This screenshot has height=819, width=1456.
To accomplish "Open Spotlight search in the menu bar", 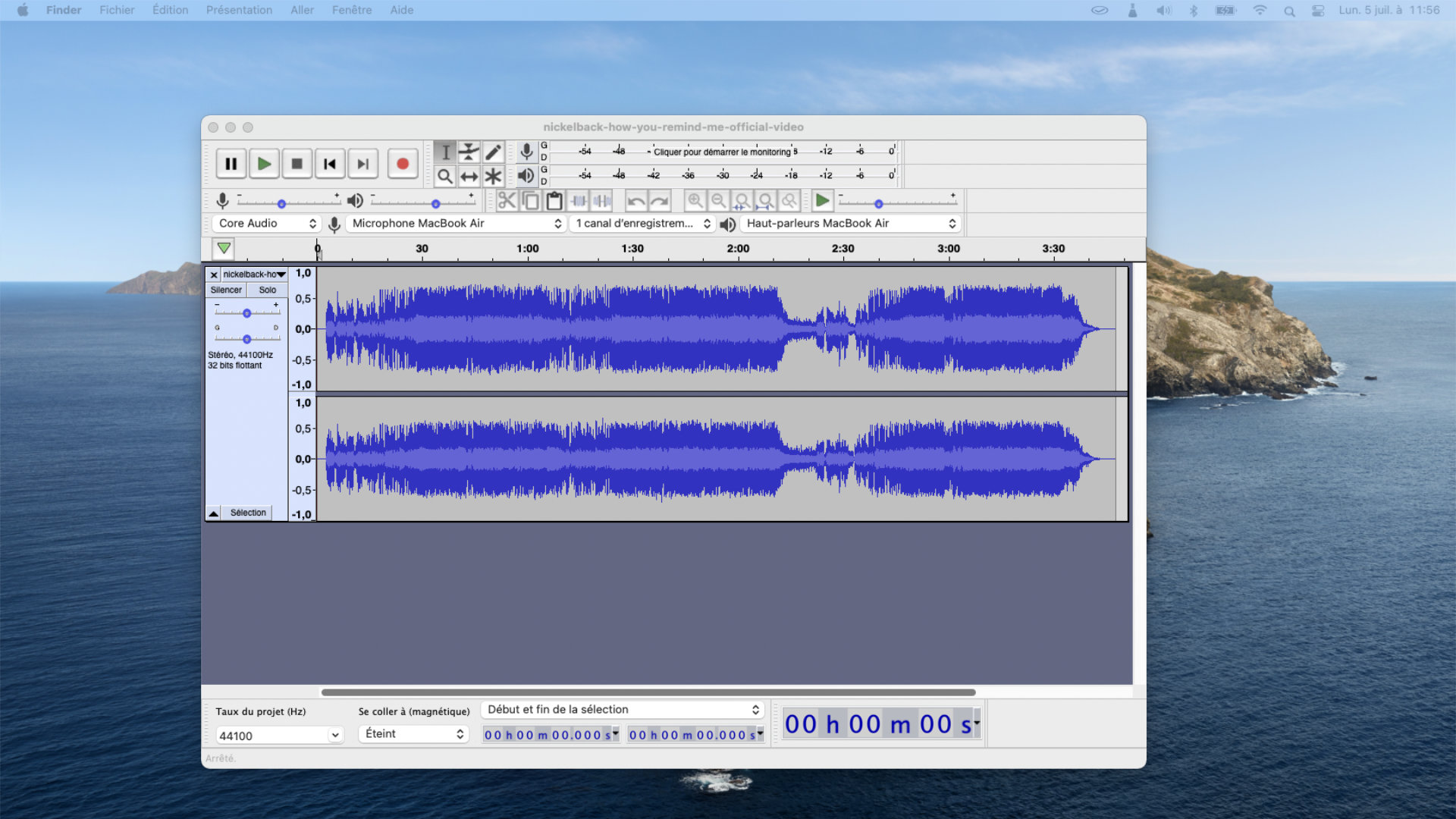I will click(1289, 11).
